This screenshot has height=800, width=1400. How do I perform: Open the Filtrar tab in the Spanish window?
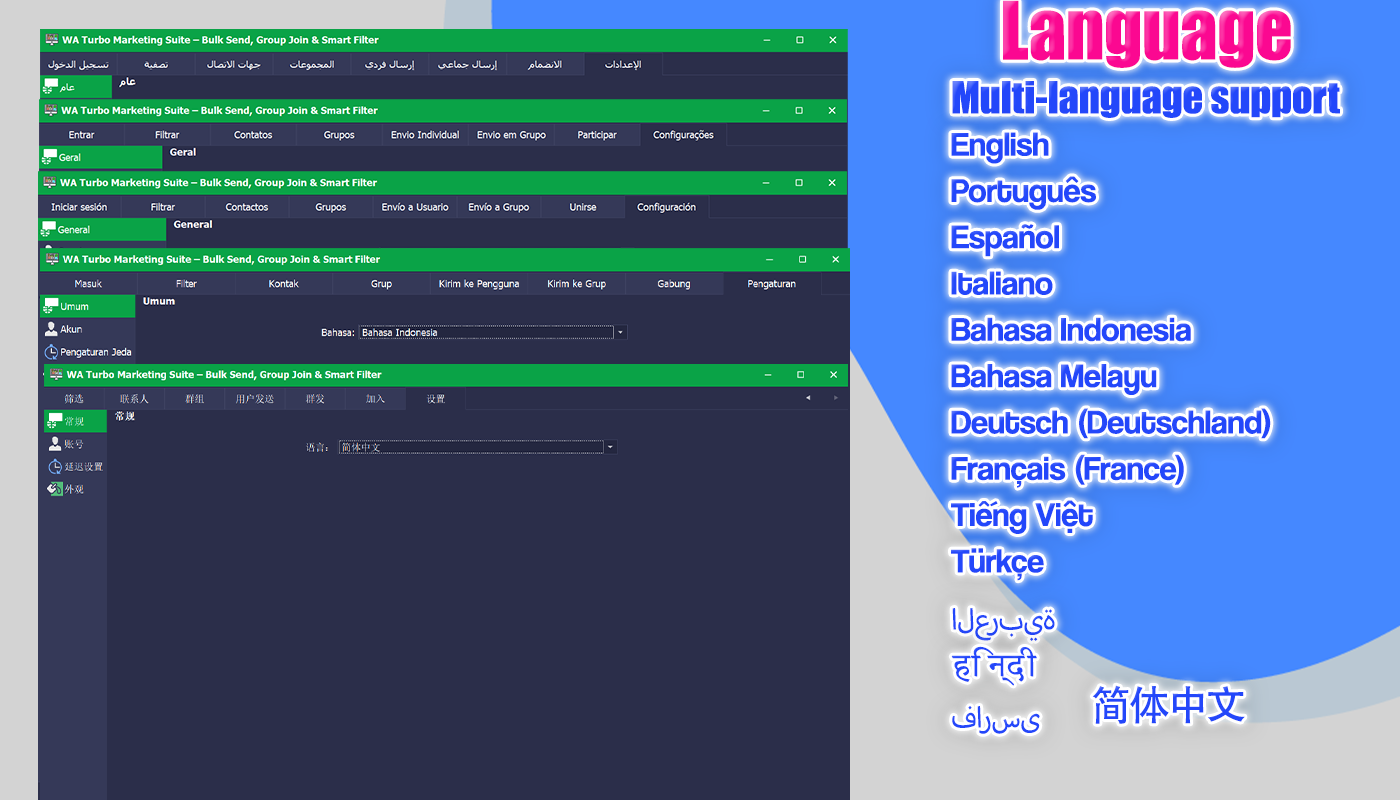tap(163, 207)
